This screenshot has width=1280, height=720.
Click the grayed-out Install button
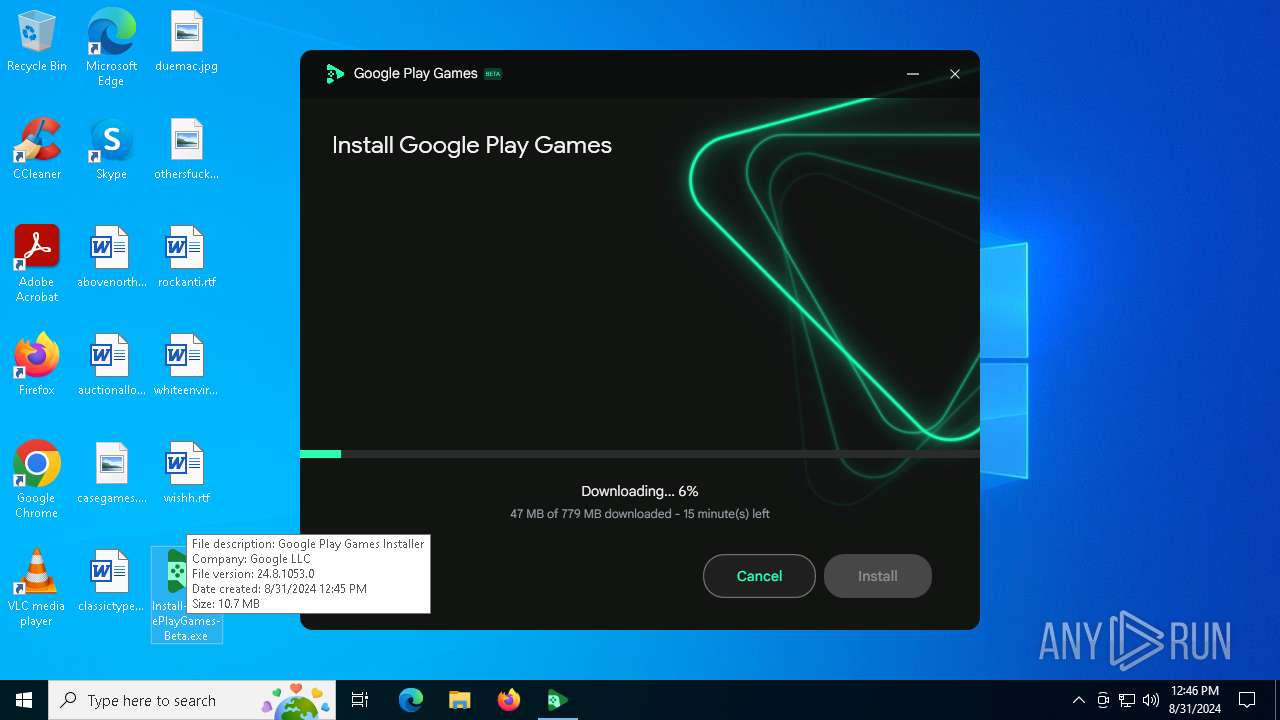click(878, 576)
